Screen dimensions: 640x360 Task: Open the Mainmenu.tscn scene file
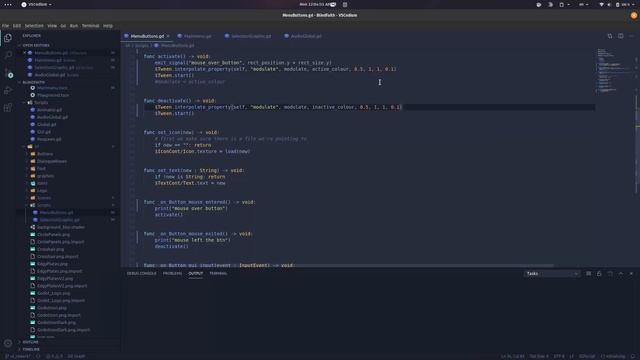[52, 88]
